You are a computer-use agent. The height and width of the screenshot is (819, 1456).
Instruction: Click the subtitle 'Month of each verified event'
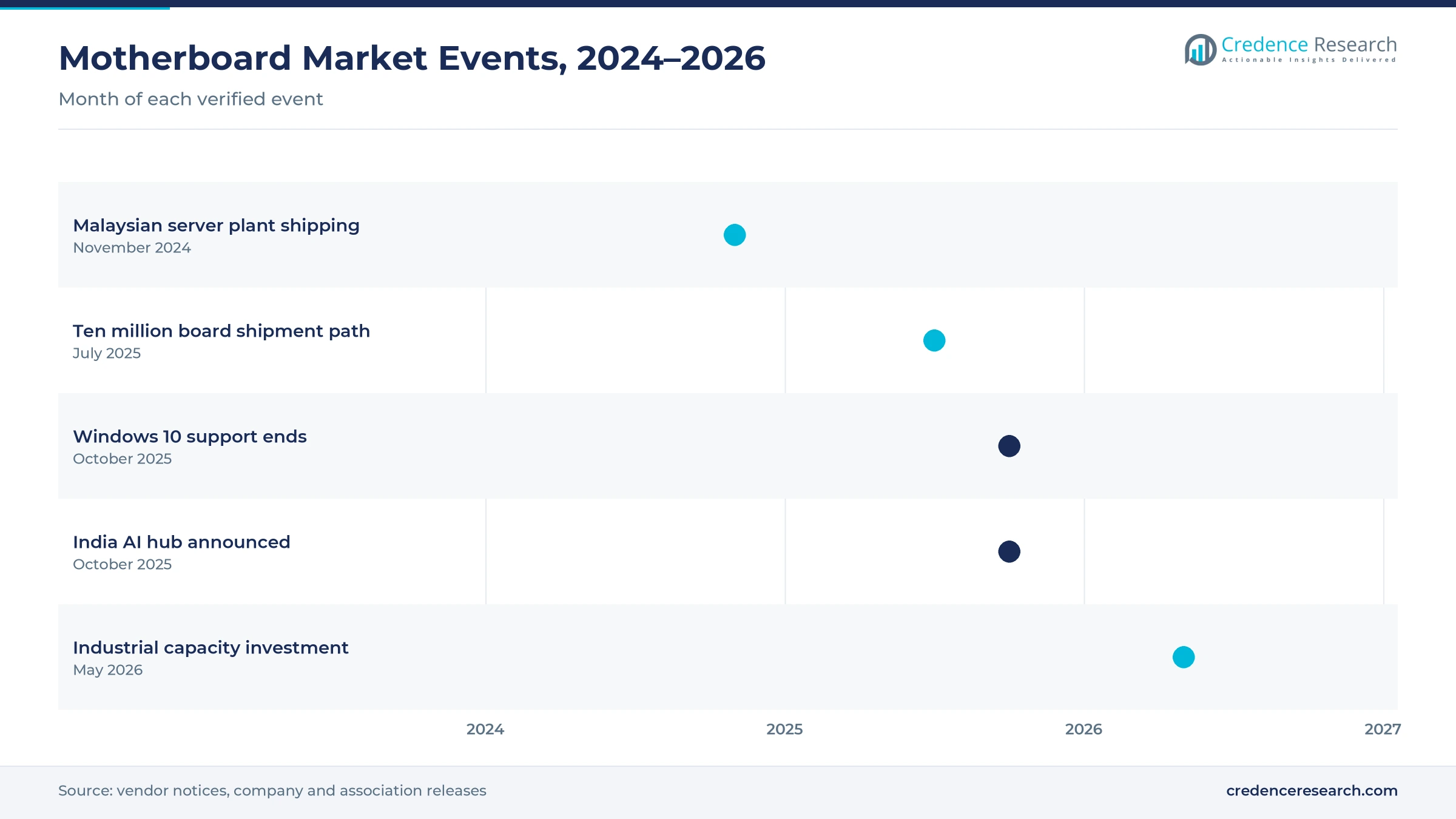[x=190, y=99]
